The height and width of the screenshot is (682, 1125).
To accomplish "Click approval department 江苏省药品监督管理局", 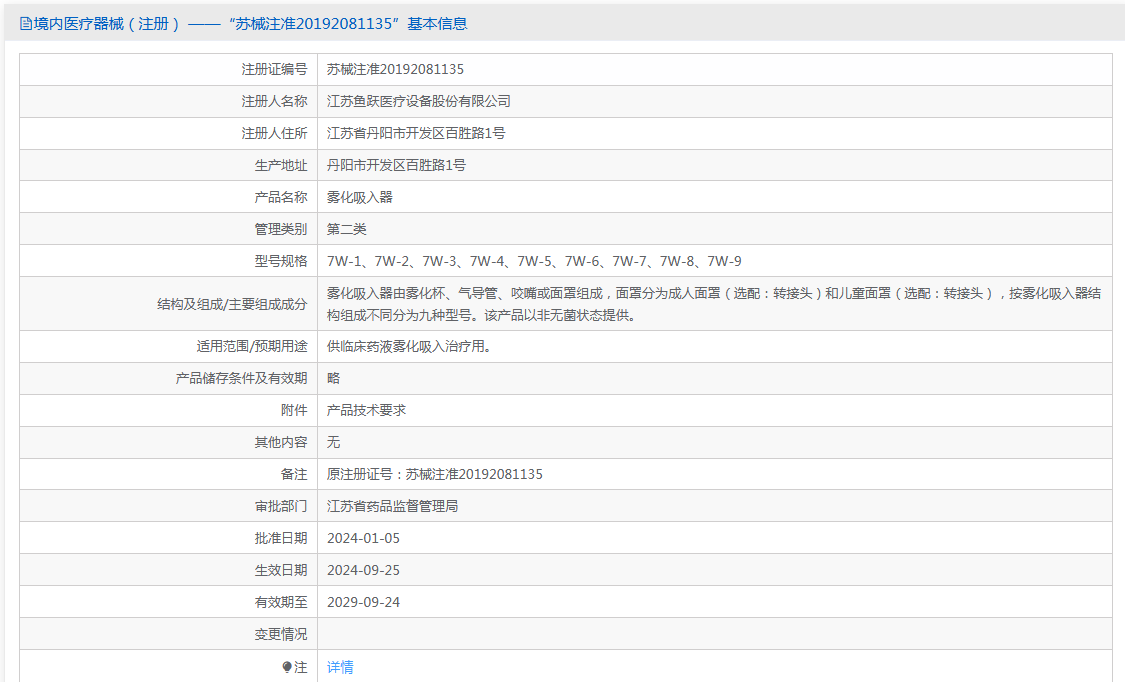I will point(392,506).
